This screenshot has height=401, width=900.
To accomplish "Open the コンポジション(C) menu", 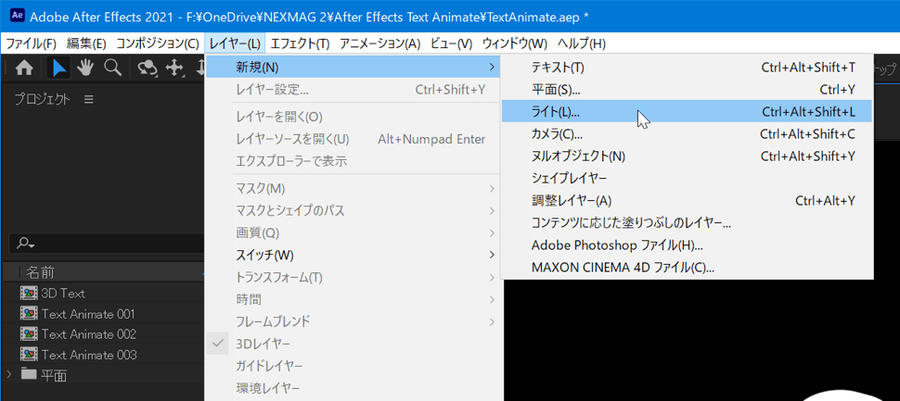I will point(158,44).
